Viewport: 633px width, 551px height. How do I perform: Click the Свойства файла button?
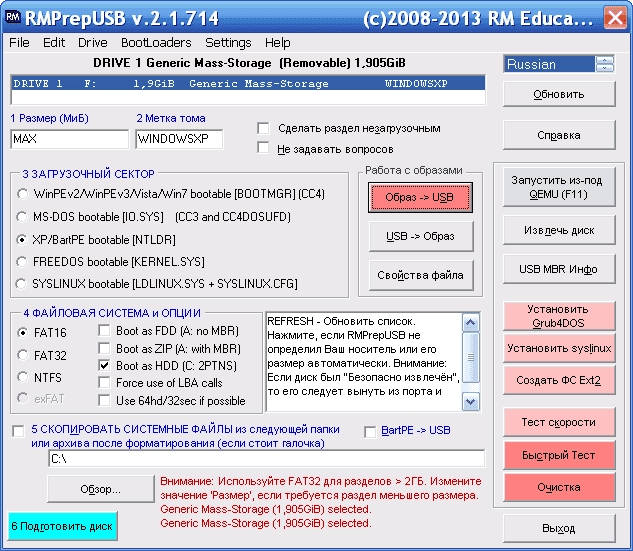click(x=420, y=275)
